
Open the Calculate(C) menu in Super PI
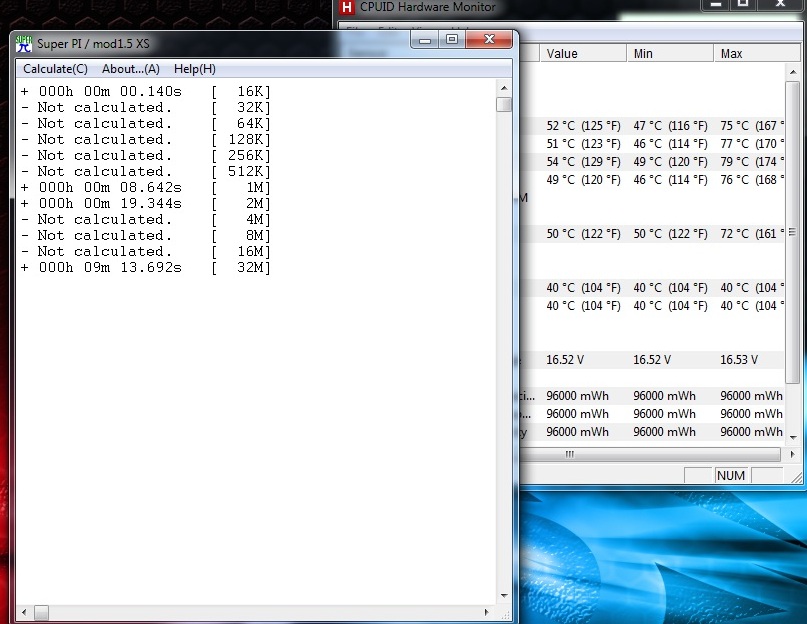[55, 69]
